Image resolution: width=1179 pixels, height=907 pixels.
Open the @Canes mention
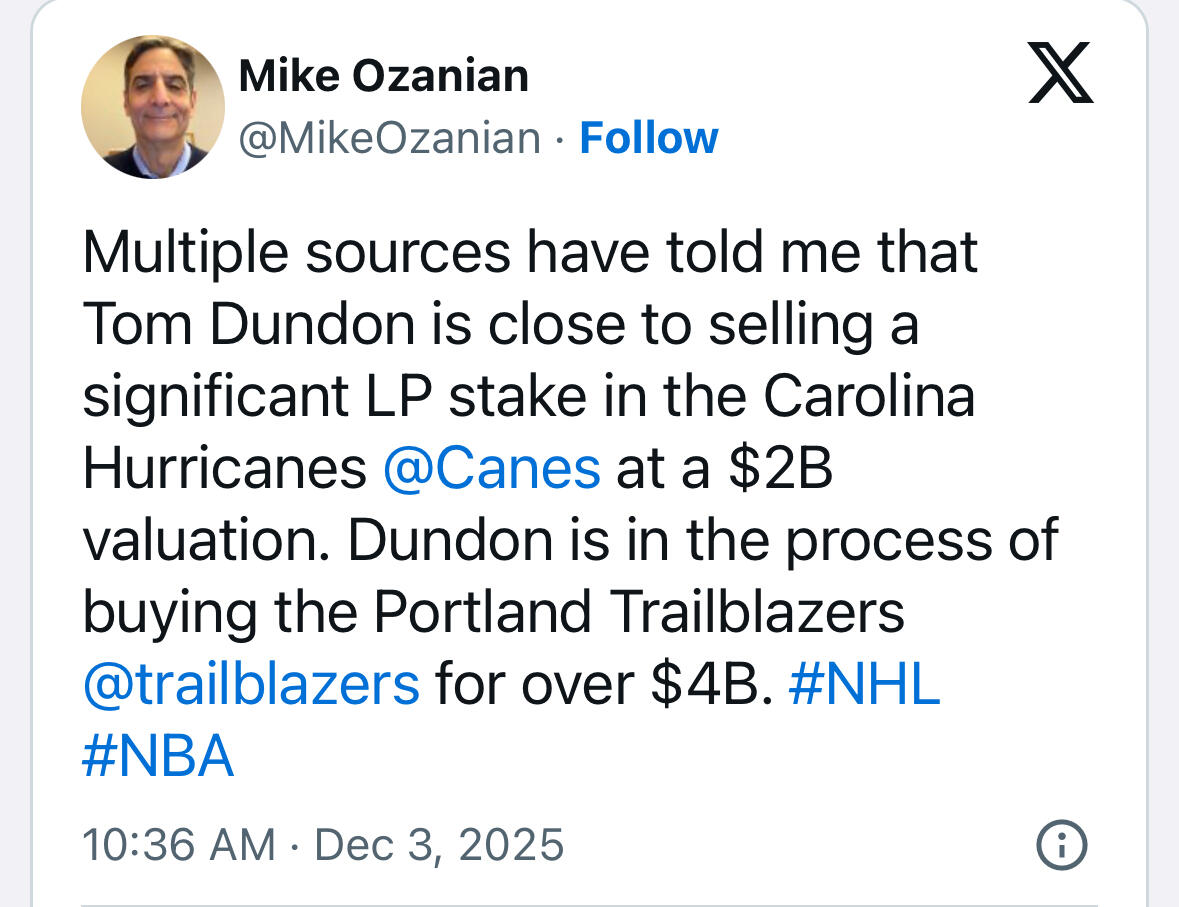[x=491, y=468]
